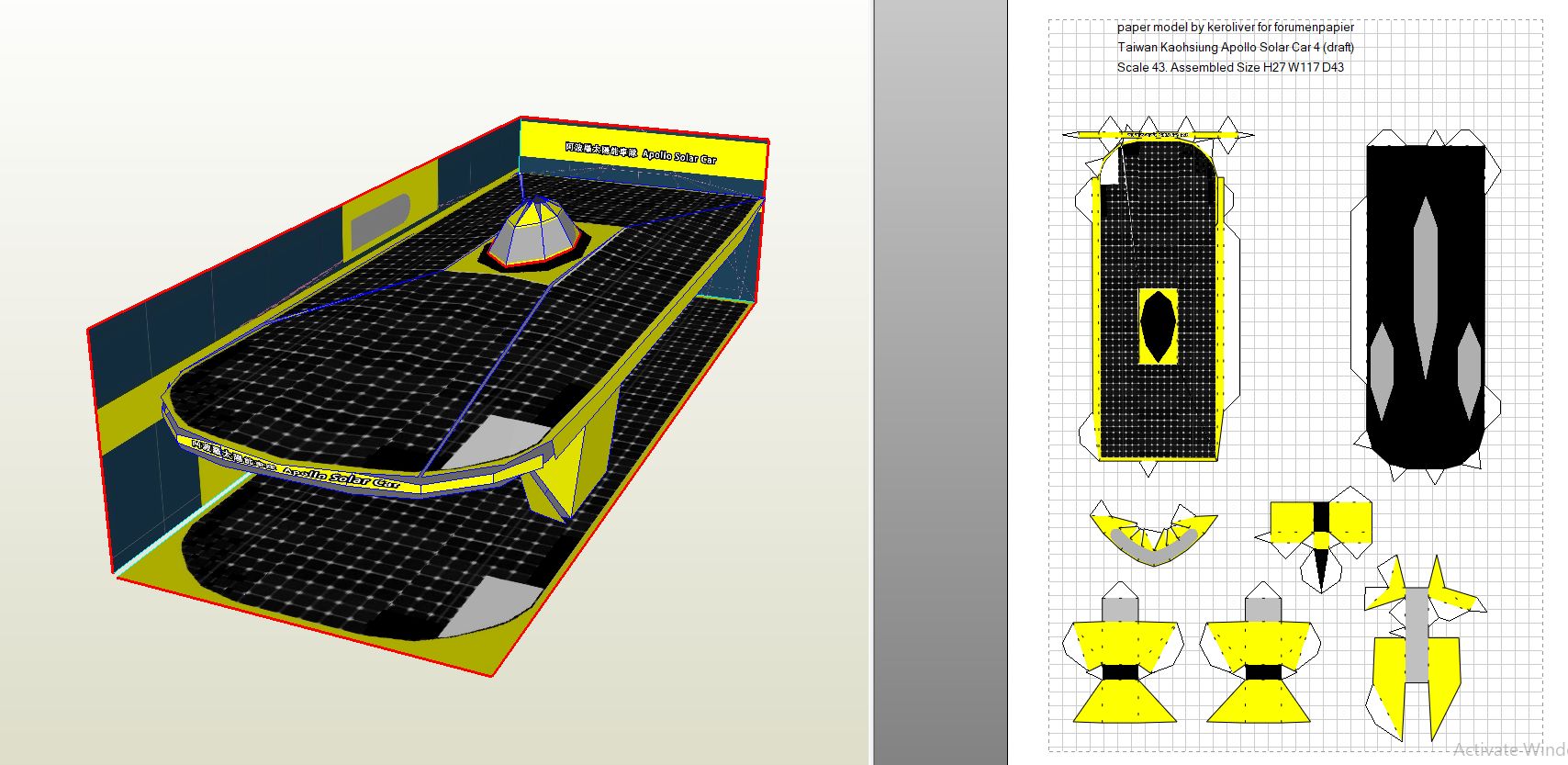Click the 'paper model by keroliver' text line
This screenshot has height=765, width=1568.
[1235, 28]
